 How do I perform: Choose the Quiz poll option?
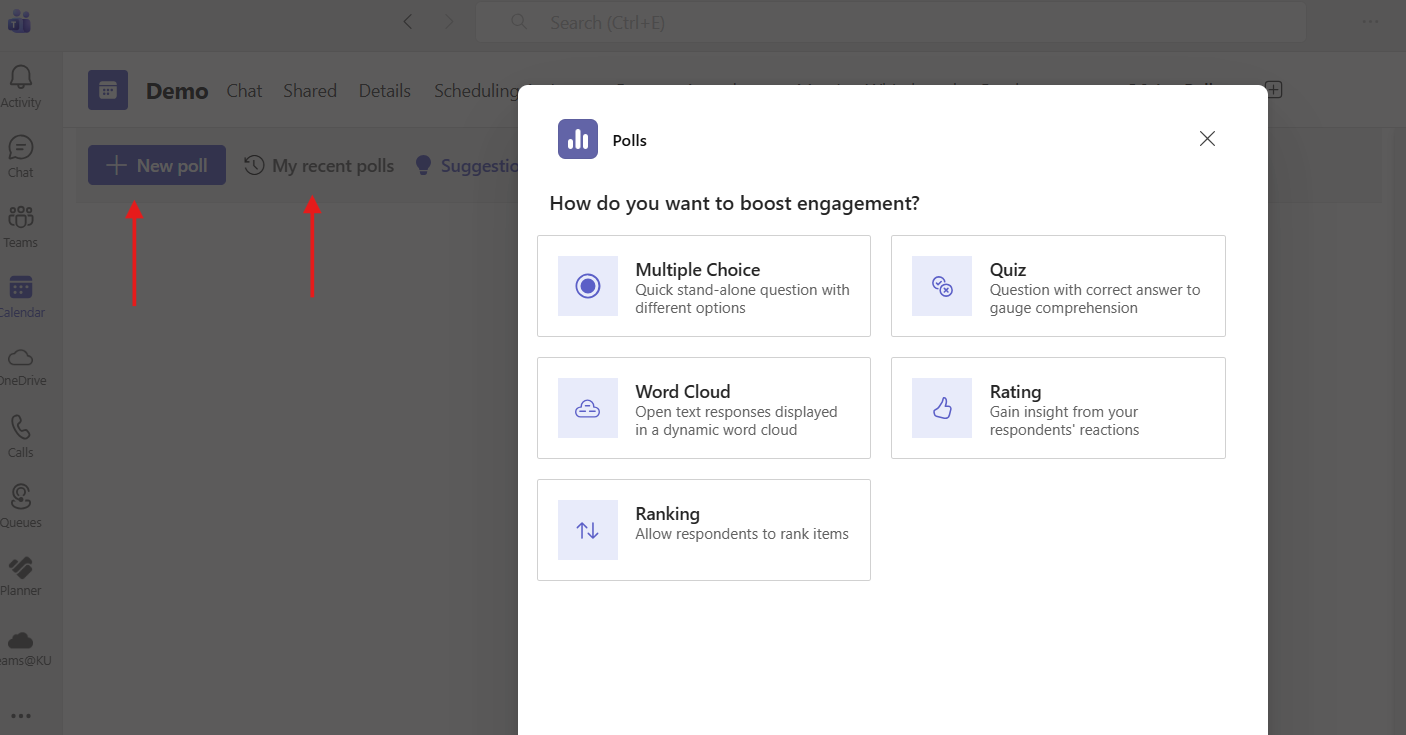pos(1057,286)
